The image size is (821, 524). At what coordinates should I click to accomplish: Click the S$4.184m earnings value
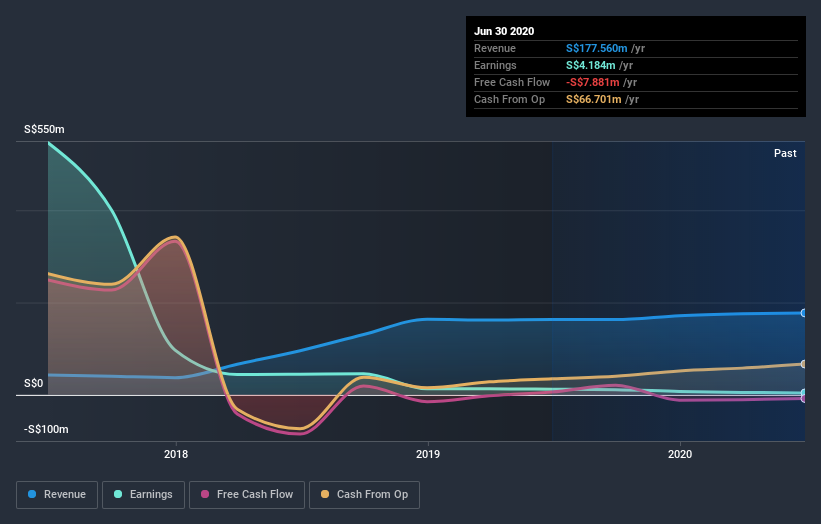(x=591, y=65)
